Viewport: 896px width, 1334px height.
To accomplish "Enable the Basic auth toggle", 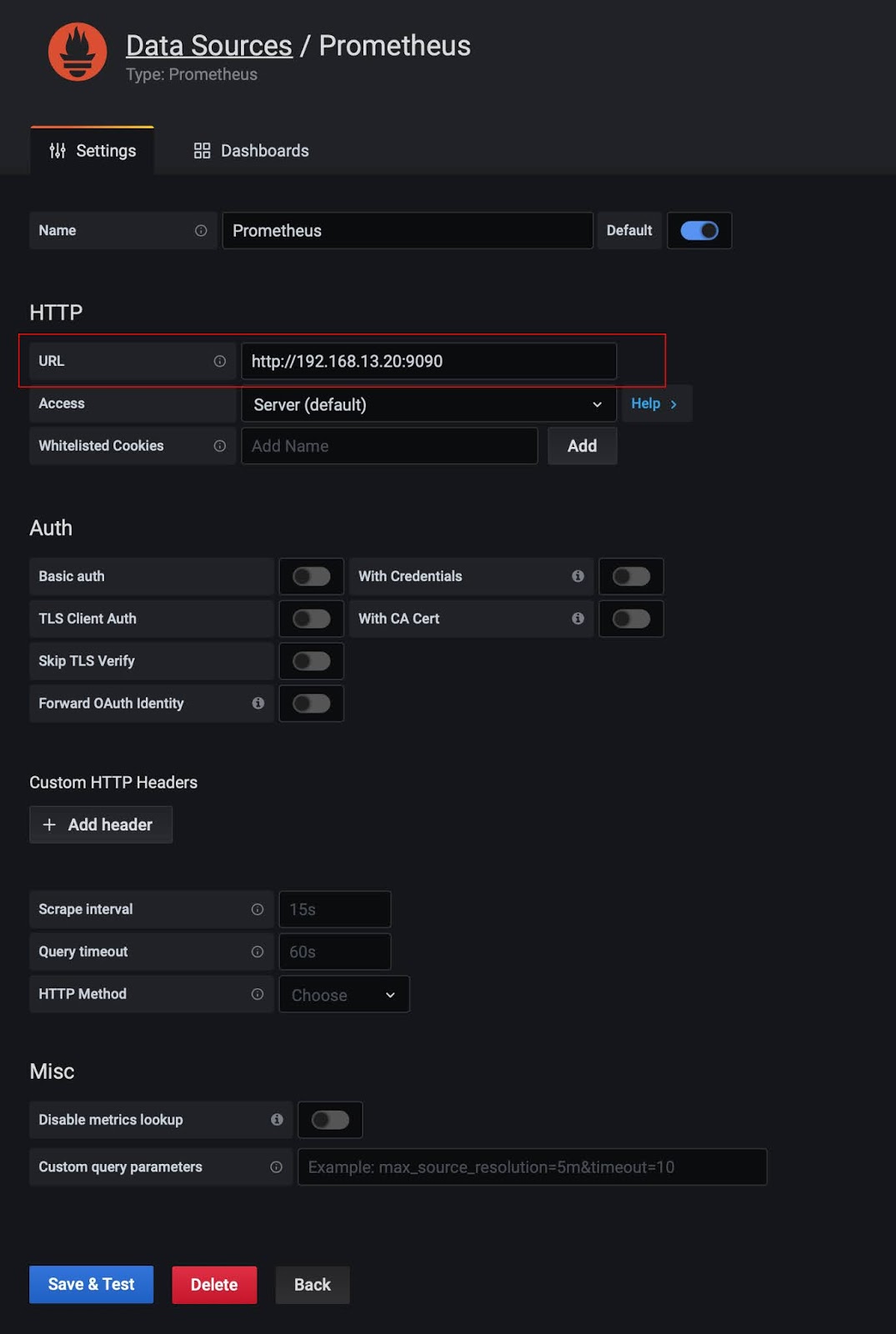I will click(x=312, y=576).
